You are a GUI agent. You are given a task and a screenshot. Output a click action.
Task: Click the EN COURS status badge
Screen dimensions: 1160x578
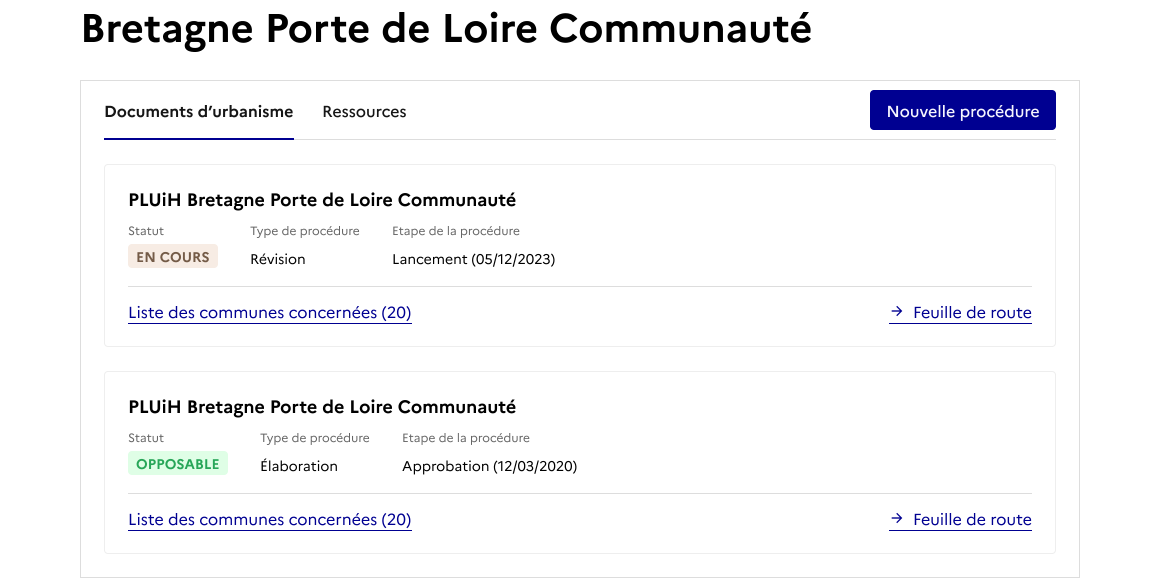[173, 257]
